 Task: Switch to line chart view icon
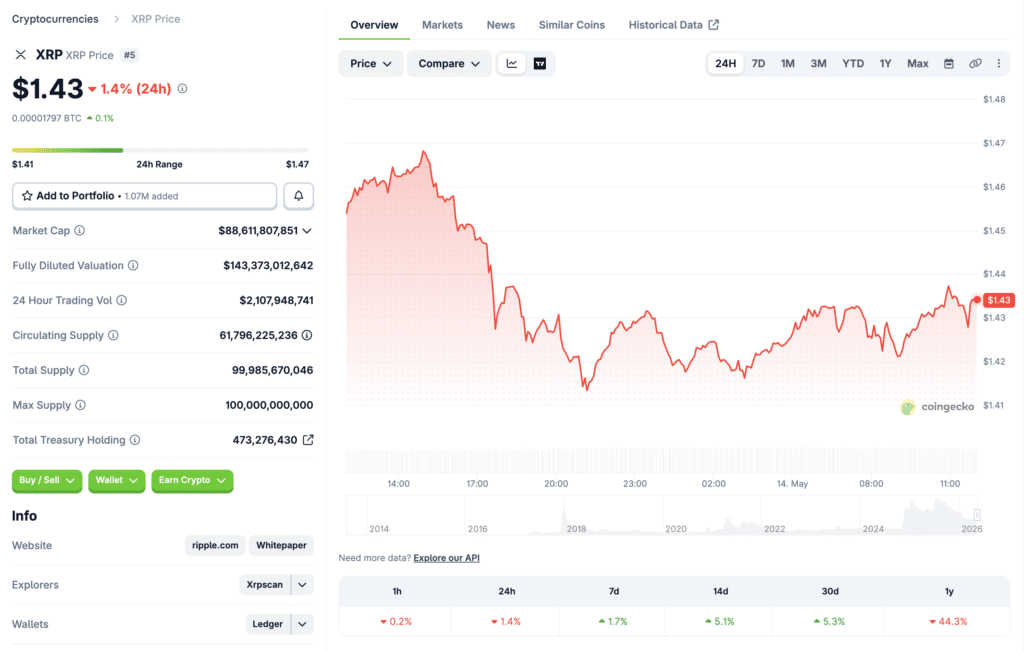(512, 63)
